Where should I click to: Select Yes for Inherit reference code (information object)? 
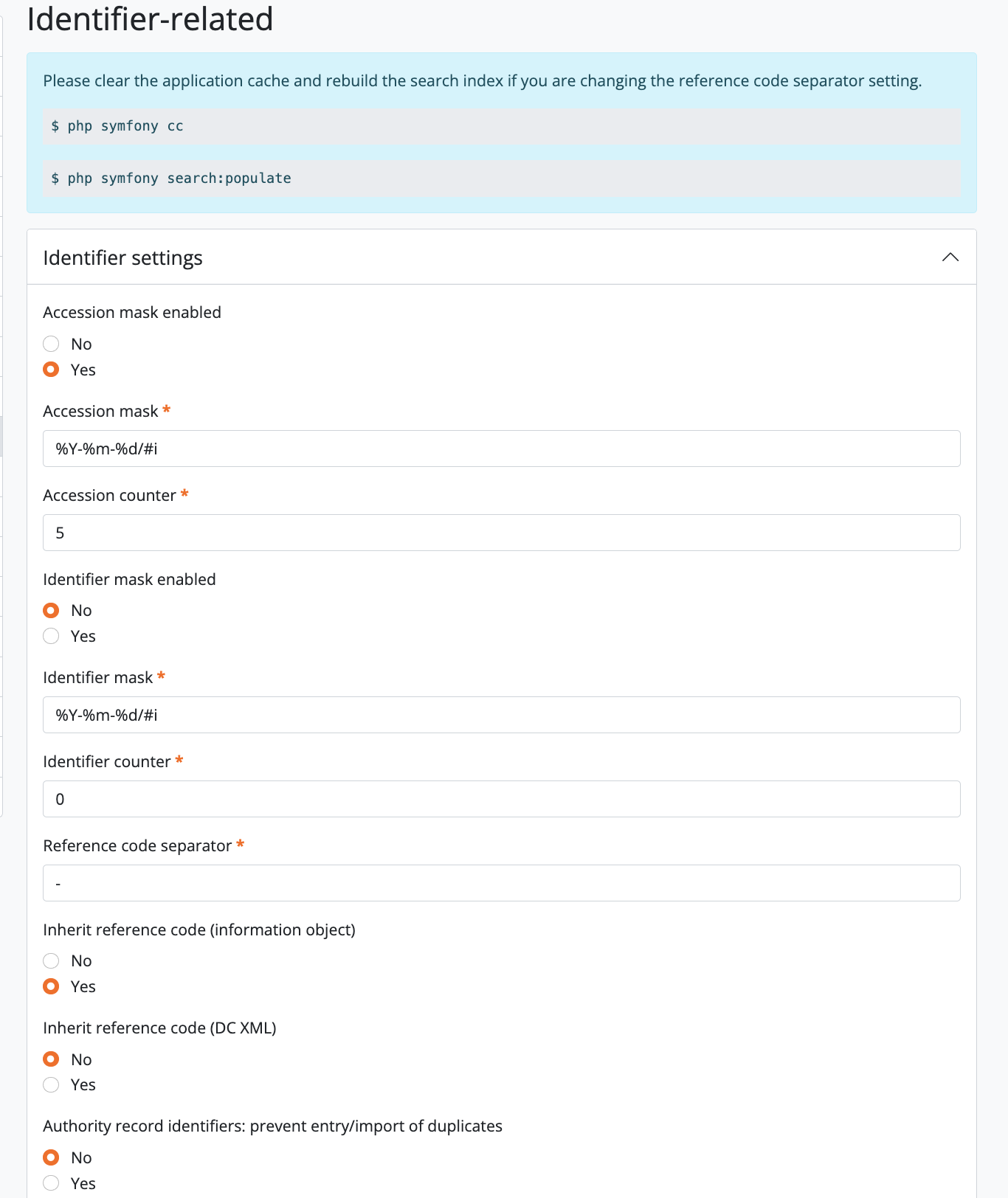click(51, 986)
